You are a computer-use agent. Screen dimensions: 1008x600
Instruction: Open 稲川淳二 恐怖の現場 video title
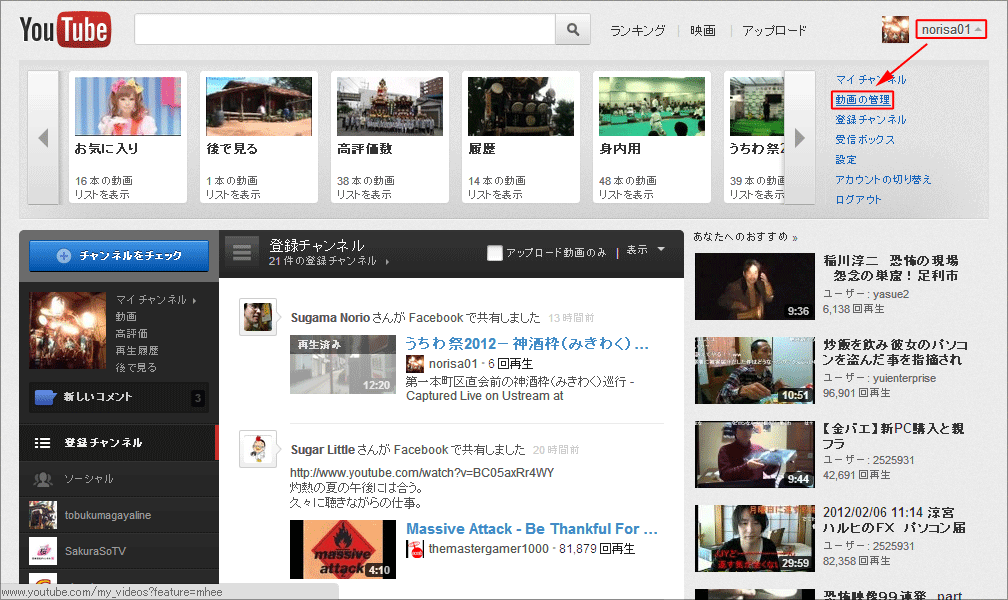click(x=891, y=268)
